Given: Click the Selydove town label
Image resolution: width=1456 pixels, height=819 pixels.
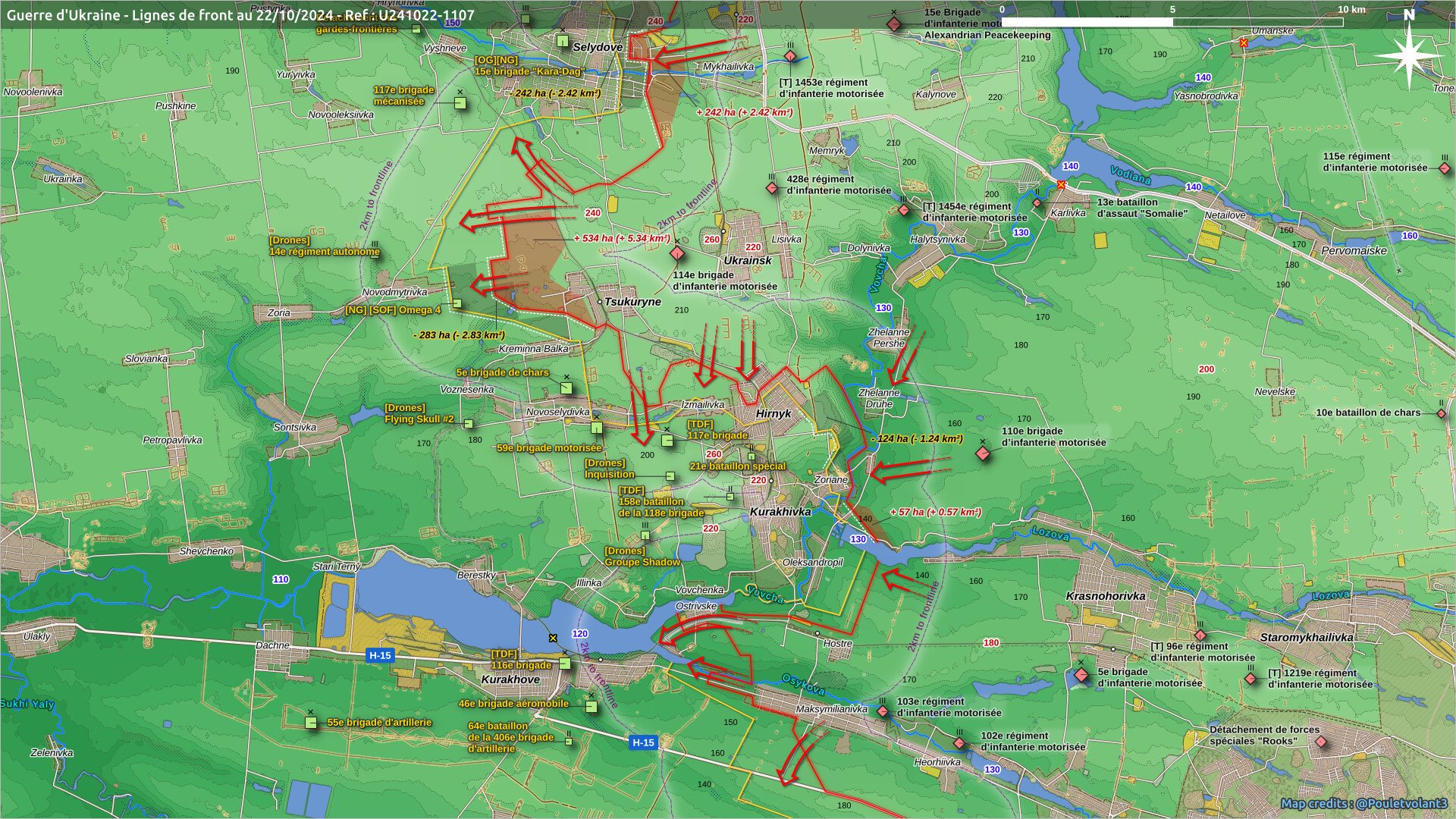Looking at the screenshot, I should click(x=598, y=47).
